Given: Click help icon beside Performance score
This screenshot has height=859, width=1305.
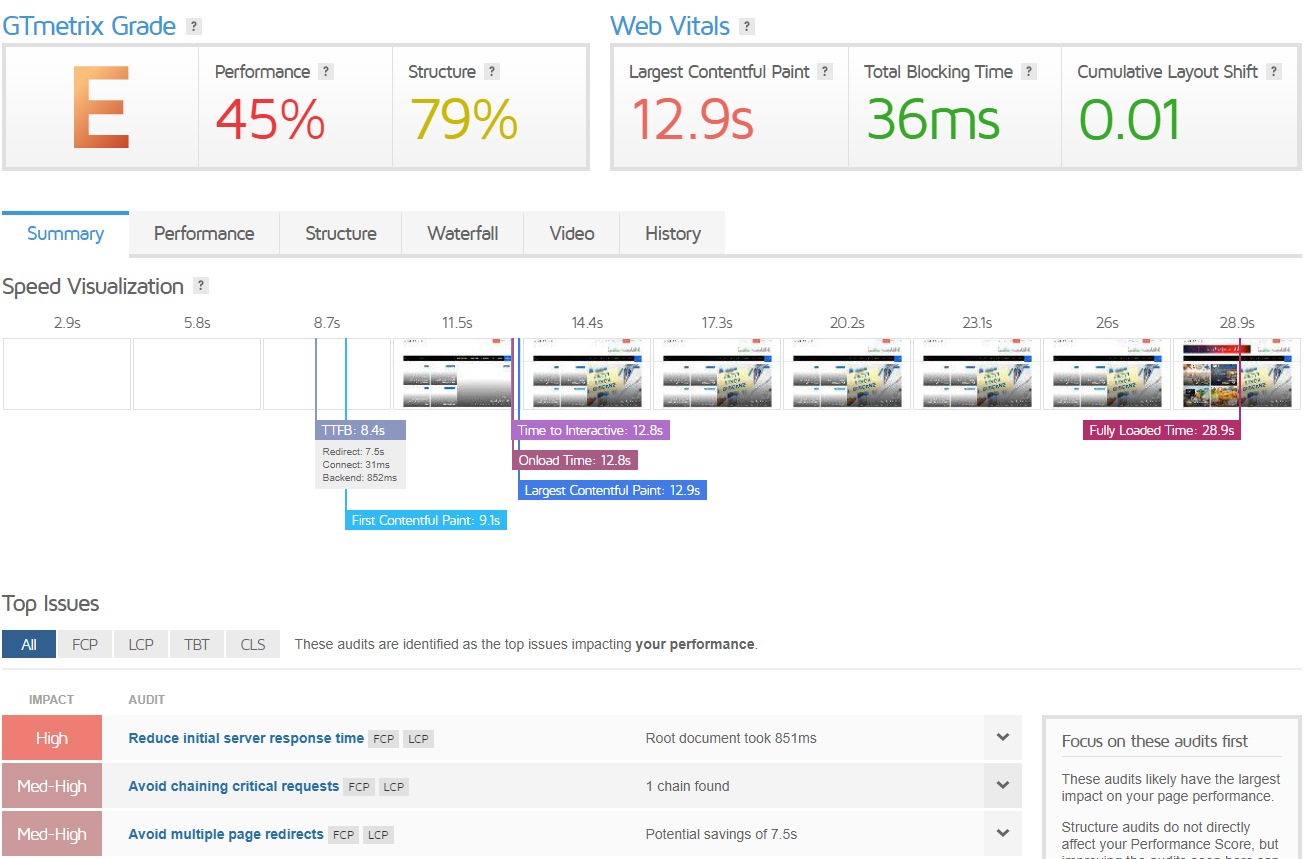Looking at the screenshot, I should [325, 72].
